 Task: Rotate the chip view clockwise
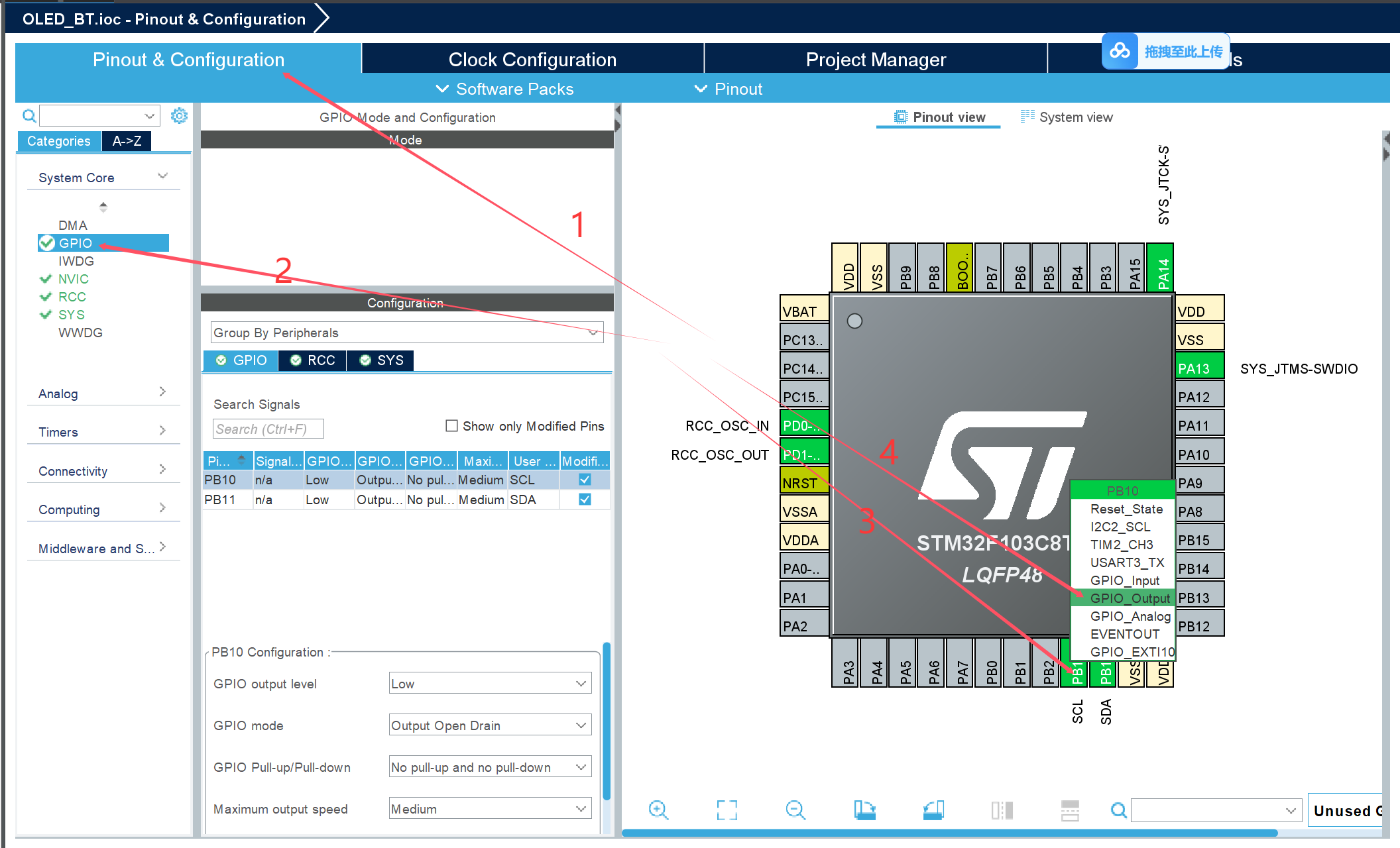[x=864, y=810]
